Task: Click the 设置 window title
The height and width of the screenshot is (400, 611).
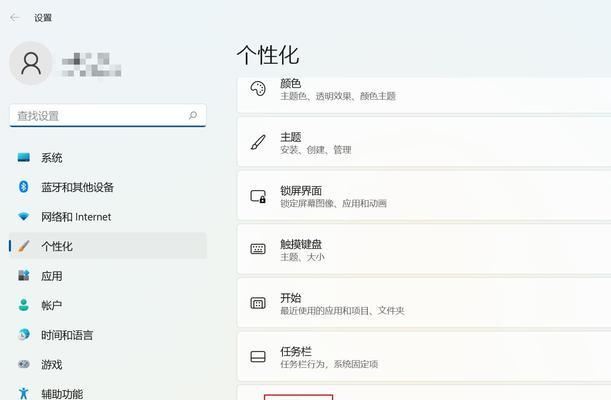Action: (x=43, y=18)
